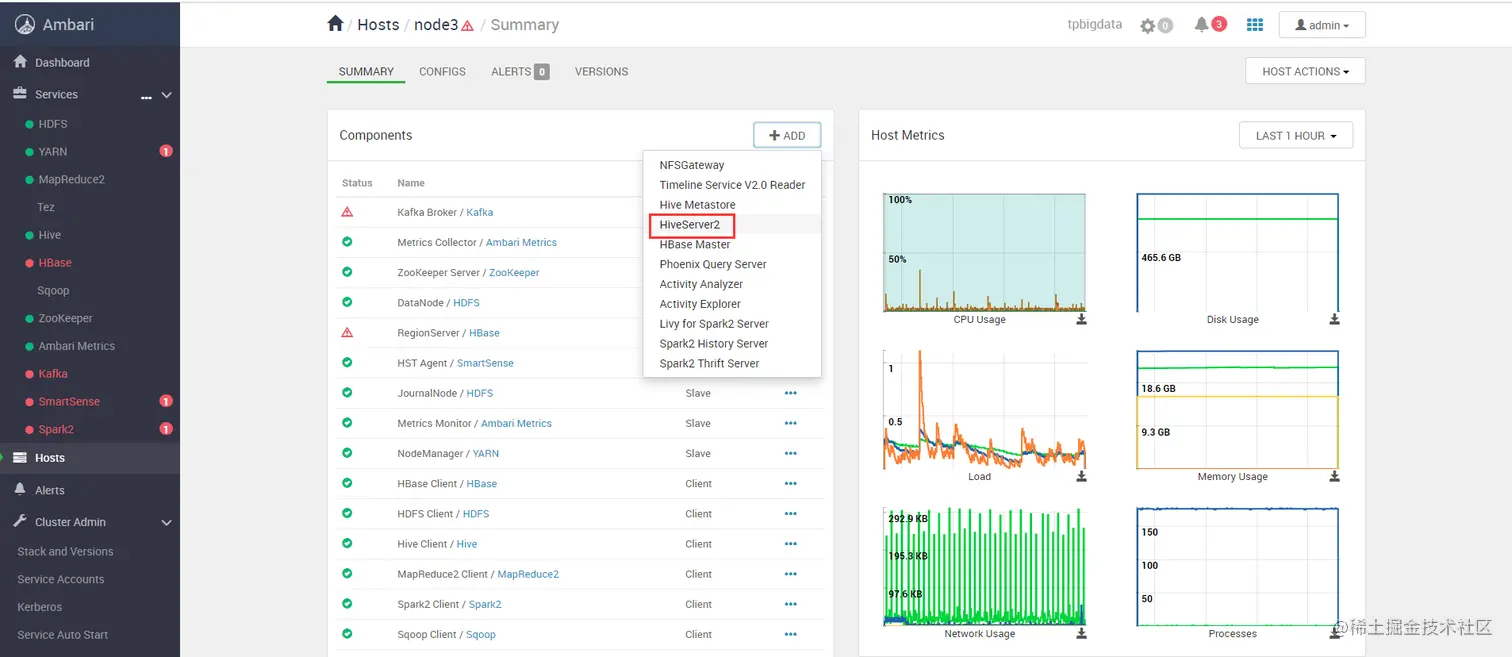Download Memory Usage chart data

point(1334,477)
